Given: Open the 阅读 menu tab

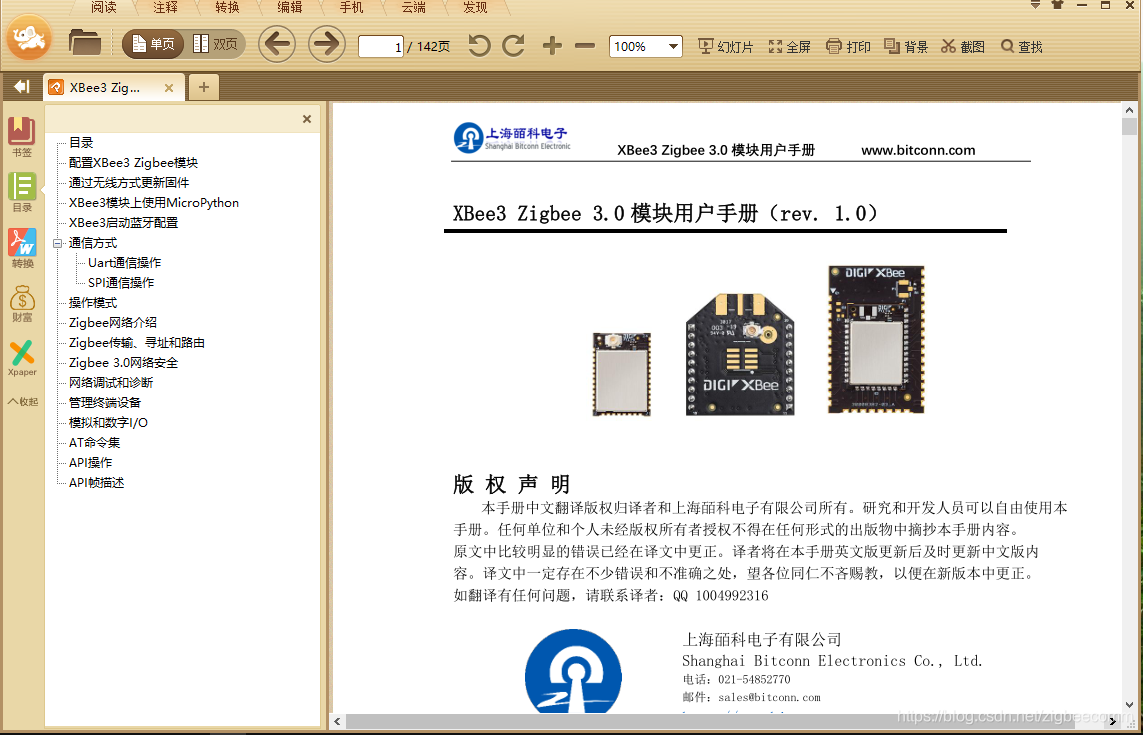Looking at the screenshot, I should coord(104,8).
